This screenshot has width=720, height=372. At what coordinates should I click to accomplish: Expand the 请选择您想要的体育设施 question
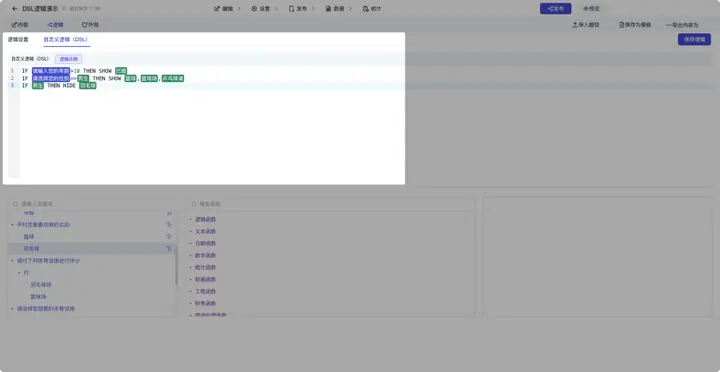point(12,309)
